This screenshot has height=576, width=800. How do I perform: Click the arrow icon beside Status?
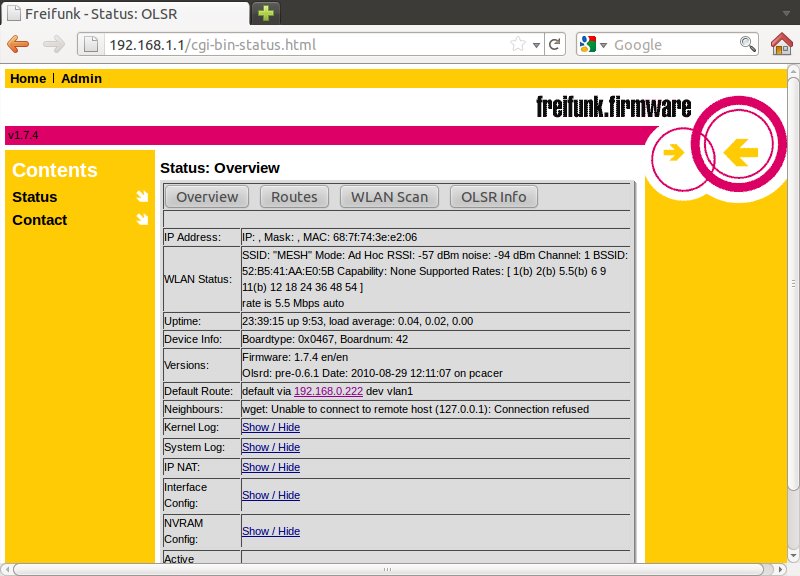click(x=142, y=197)
